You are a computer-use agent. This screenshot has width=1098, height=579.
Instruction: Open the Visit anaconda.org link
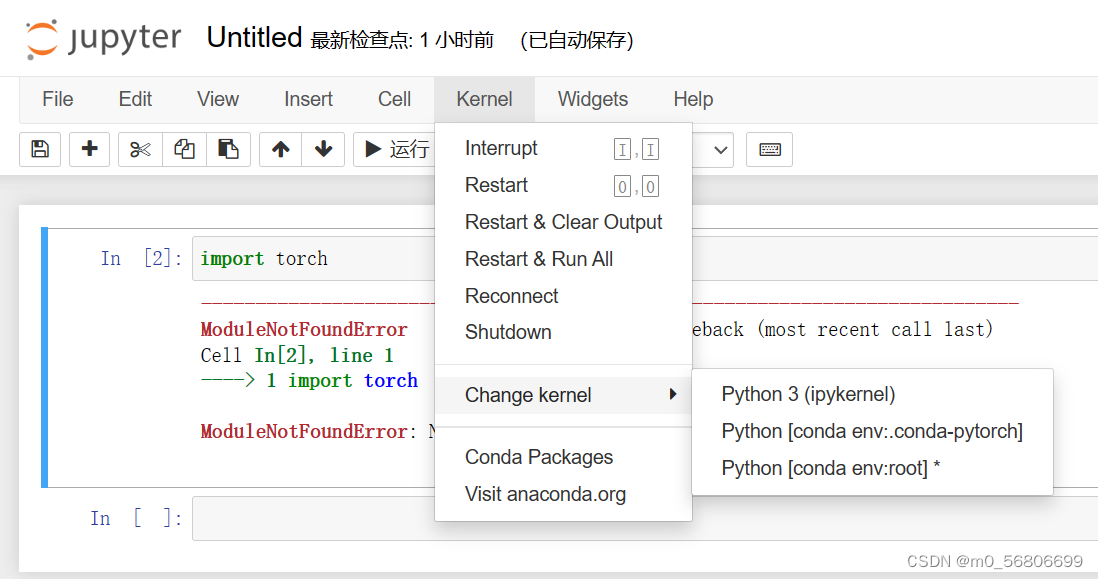pyautogui.click(x=545, y=494)
